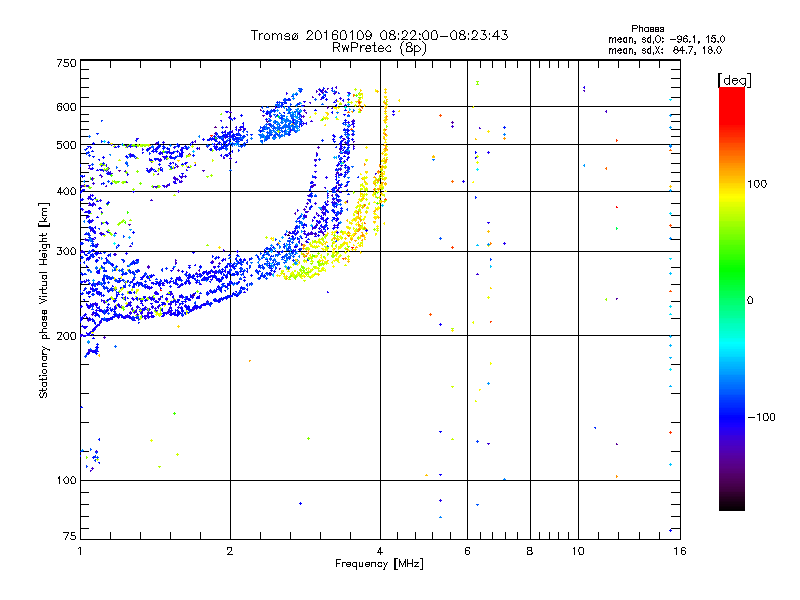
Task: Click the x-axis label 'Frequency [MHz]'
Action: coord(379,564)
